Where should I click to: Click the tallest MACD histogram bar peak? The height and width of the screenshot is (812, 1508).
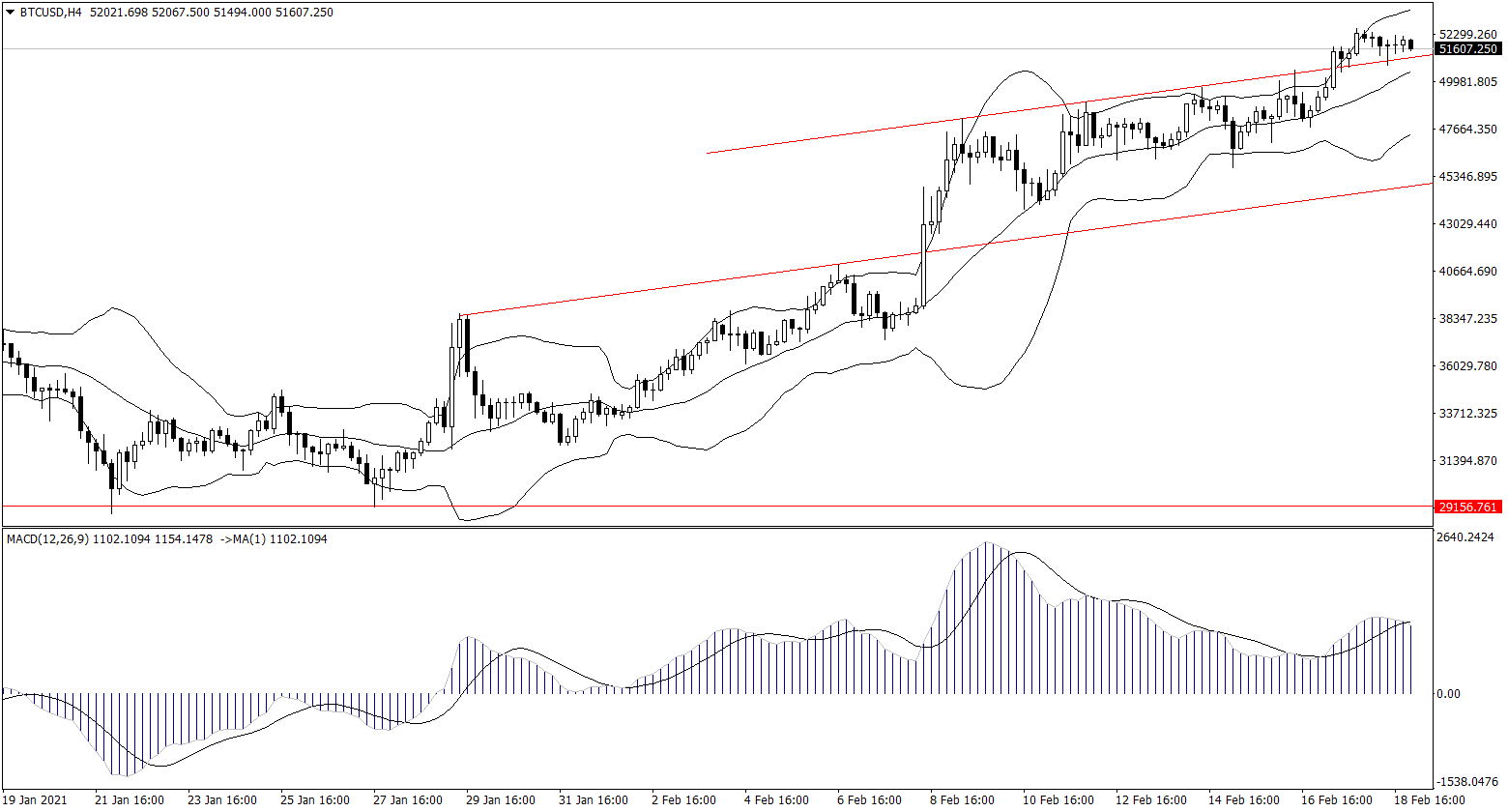point(987,544)
